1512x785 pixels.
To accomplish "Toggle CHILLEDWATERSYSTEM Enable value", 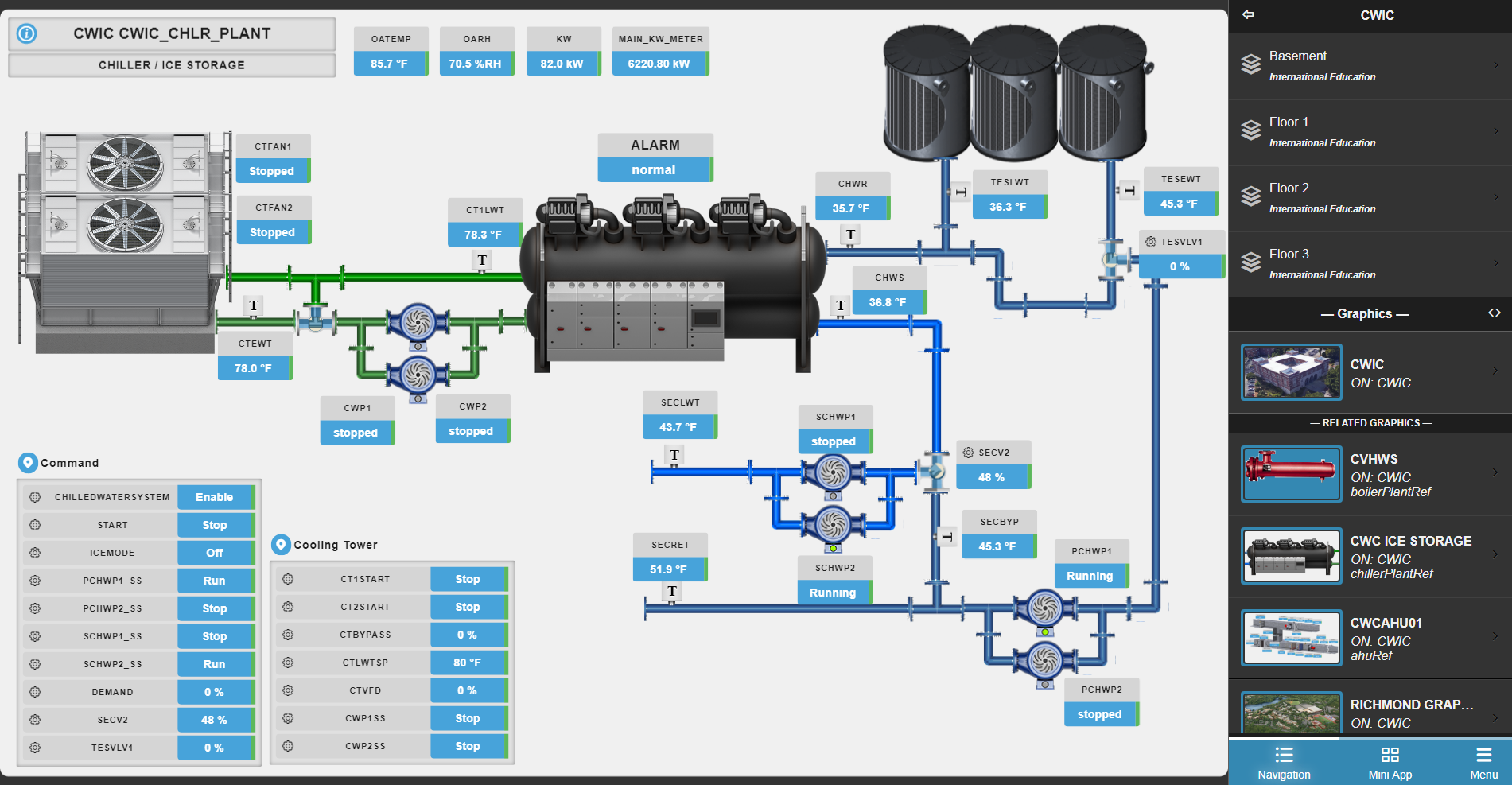I will point(216,497).
